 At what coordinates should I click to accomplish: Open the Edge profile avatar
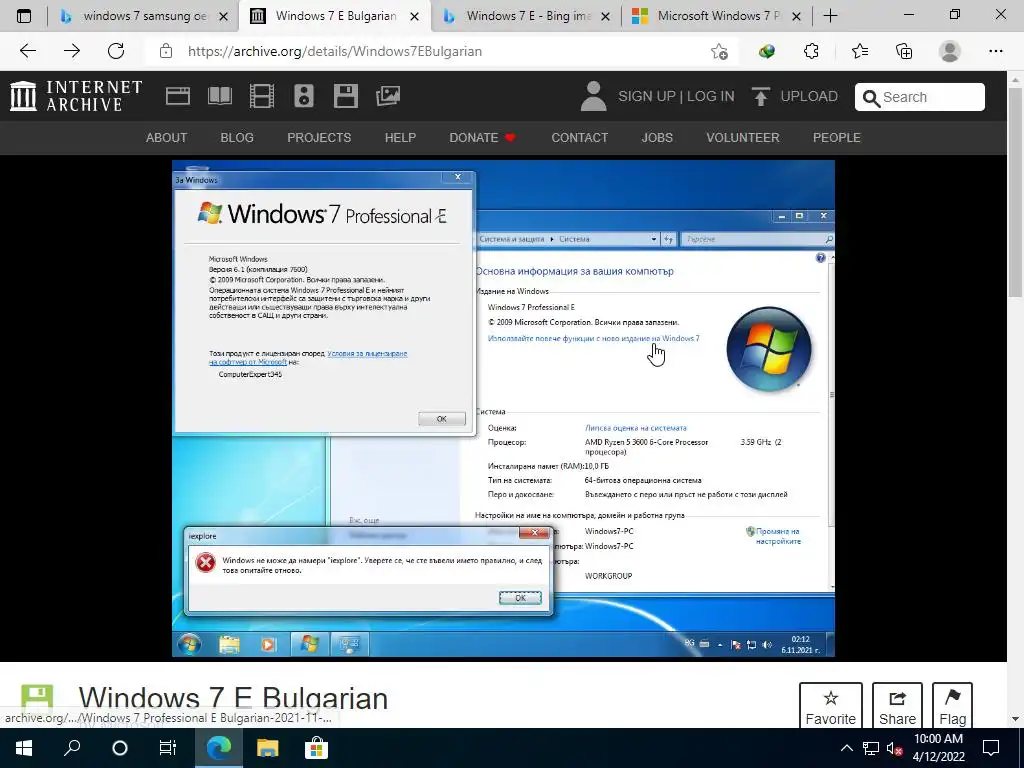(x=950, y=51)
